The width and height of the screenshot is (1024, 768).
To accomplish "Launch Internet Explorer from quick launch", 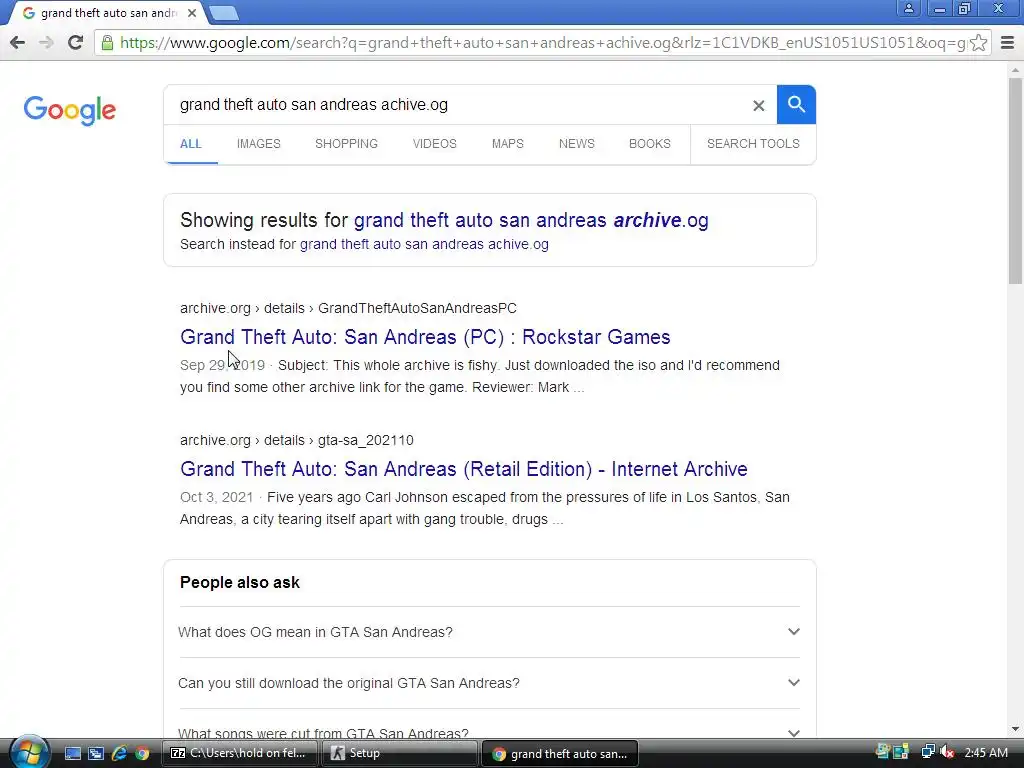I will [119, 754].
